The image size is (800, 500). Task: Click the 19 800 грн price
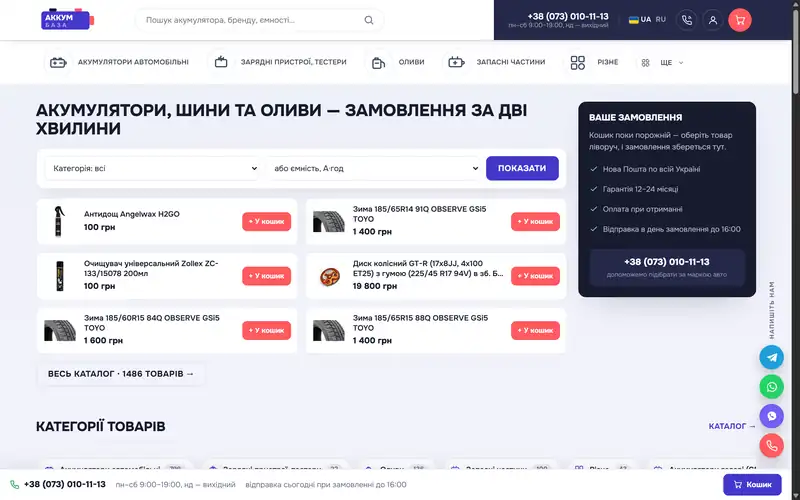[374, 286]
